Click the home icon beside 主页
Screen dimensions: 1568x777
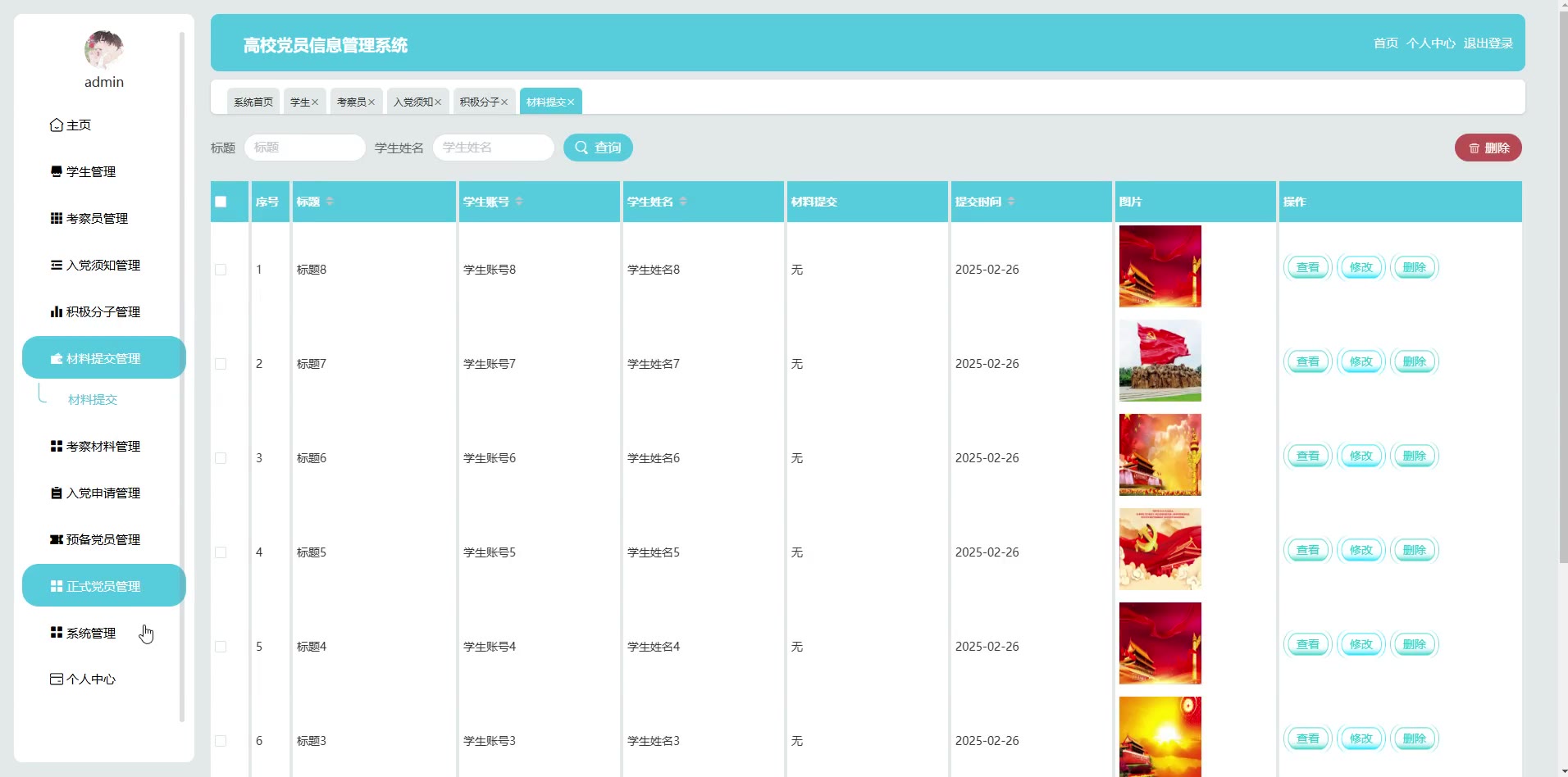tap(57, 125)
